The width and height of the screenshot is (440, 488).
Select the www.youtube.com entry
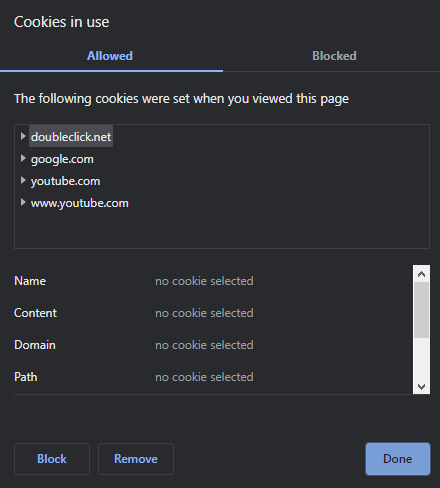tap(80, 203)
